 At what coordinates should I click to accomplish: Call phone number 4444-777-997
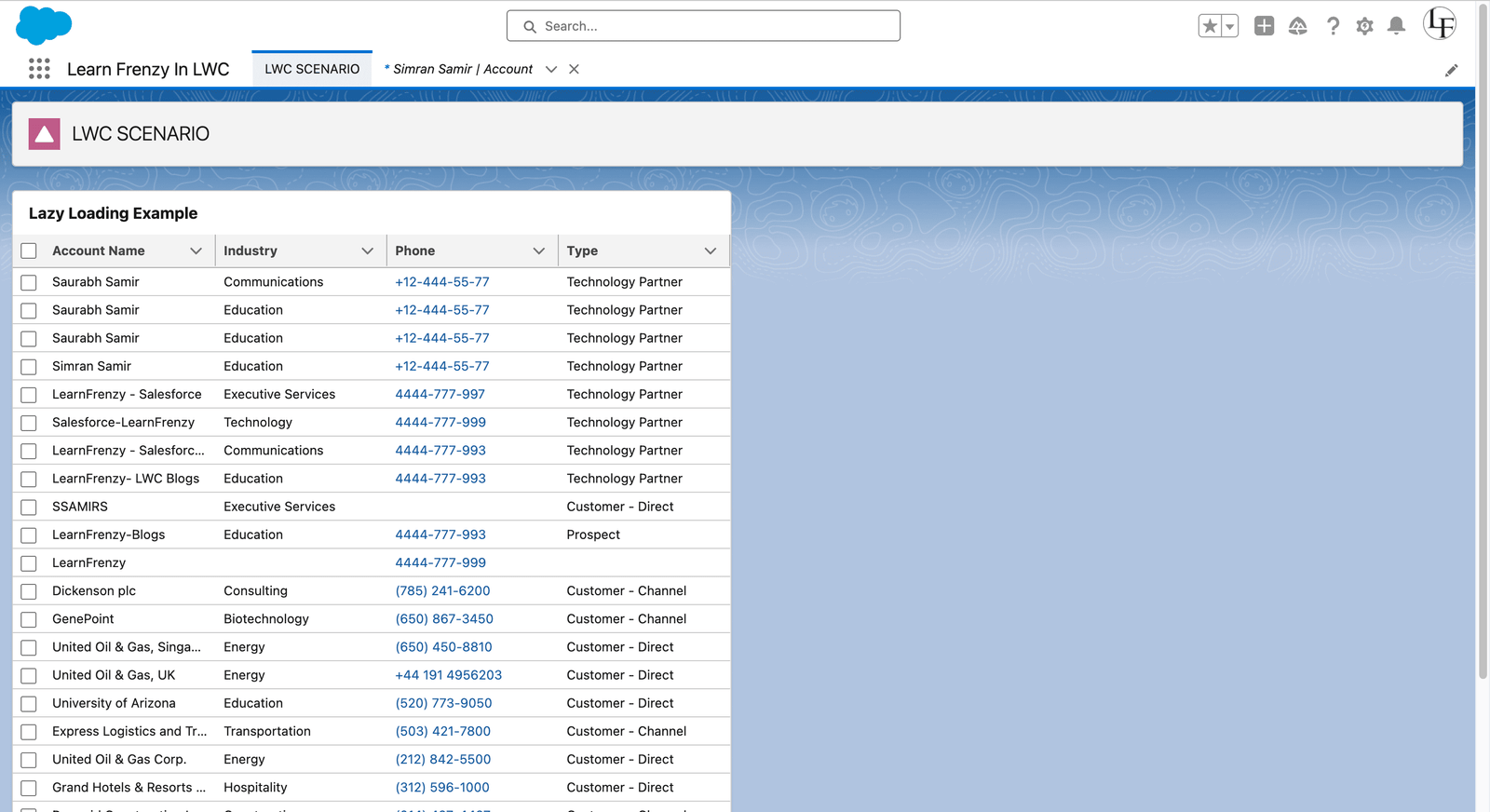coord(440,394)
